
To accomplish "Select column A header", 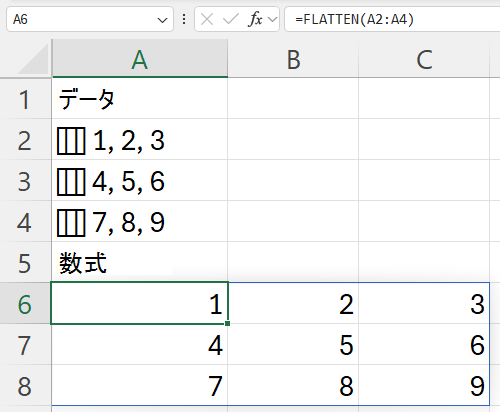I will pyautogui.click(x=140, y=59).
